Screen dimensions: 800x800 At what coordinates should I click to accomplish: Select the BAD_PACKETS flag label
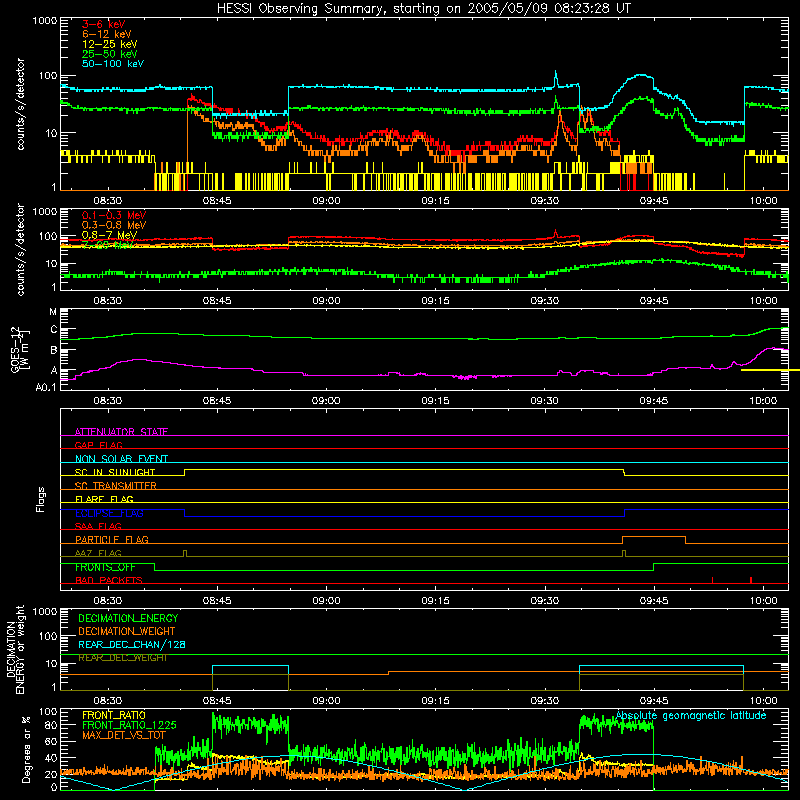coord(109,580)
